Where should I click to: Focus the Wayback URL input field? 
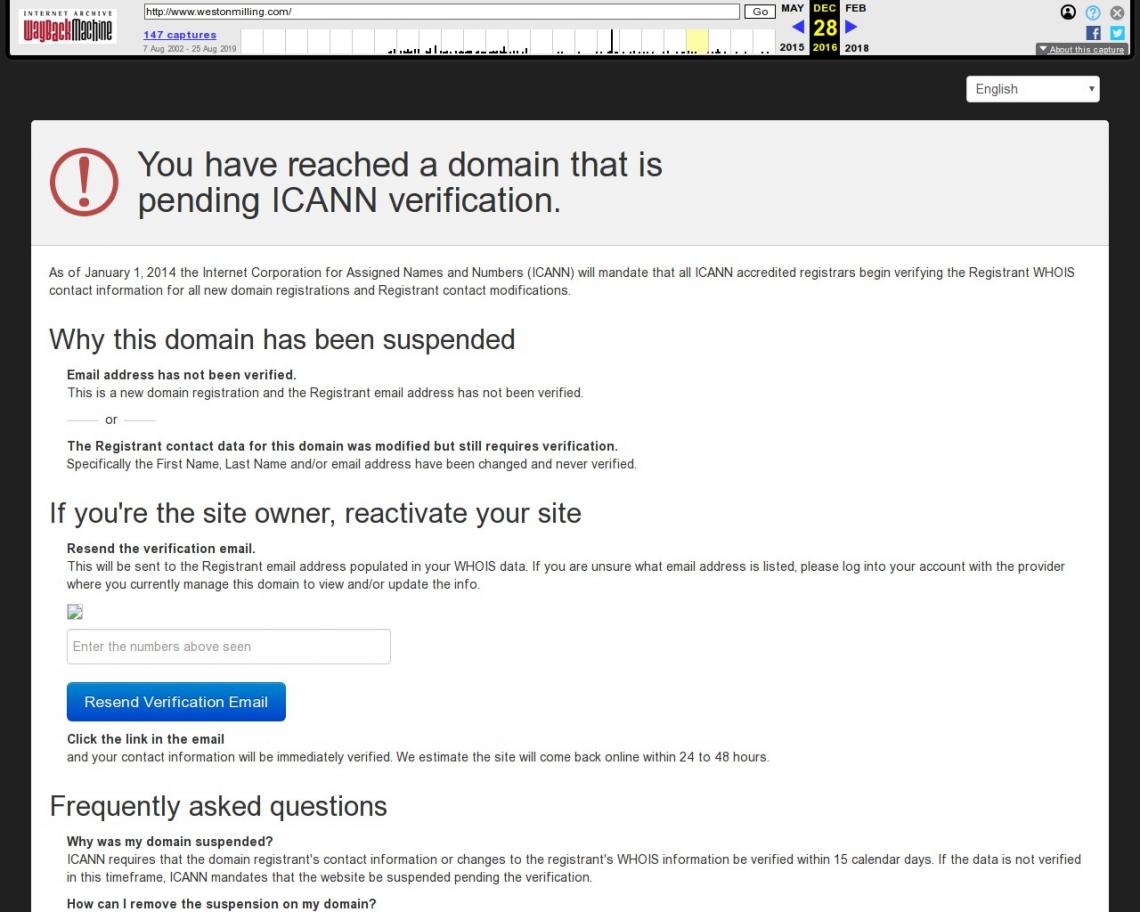click(441, 12)
